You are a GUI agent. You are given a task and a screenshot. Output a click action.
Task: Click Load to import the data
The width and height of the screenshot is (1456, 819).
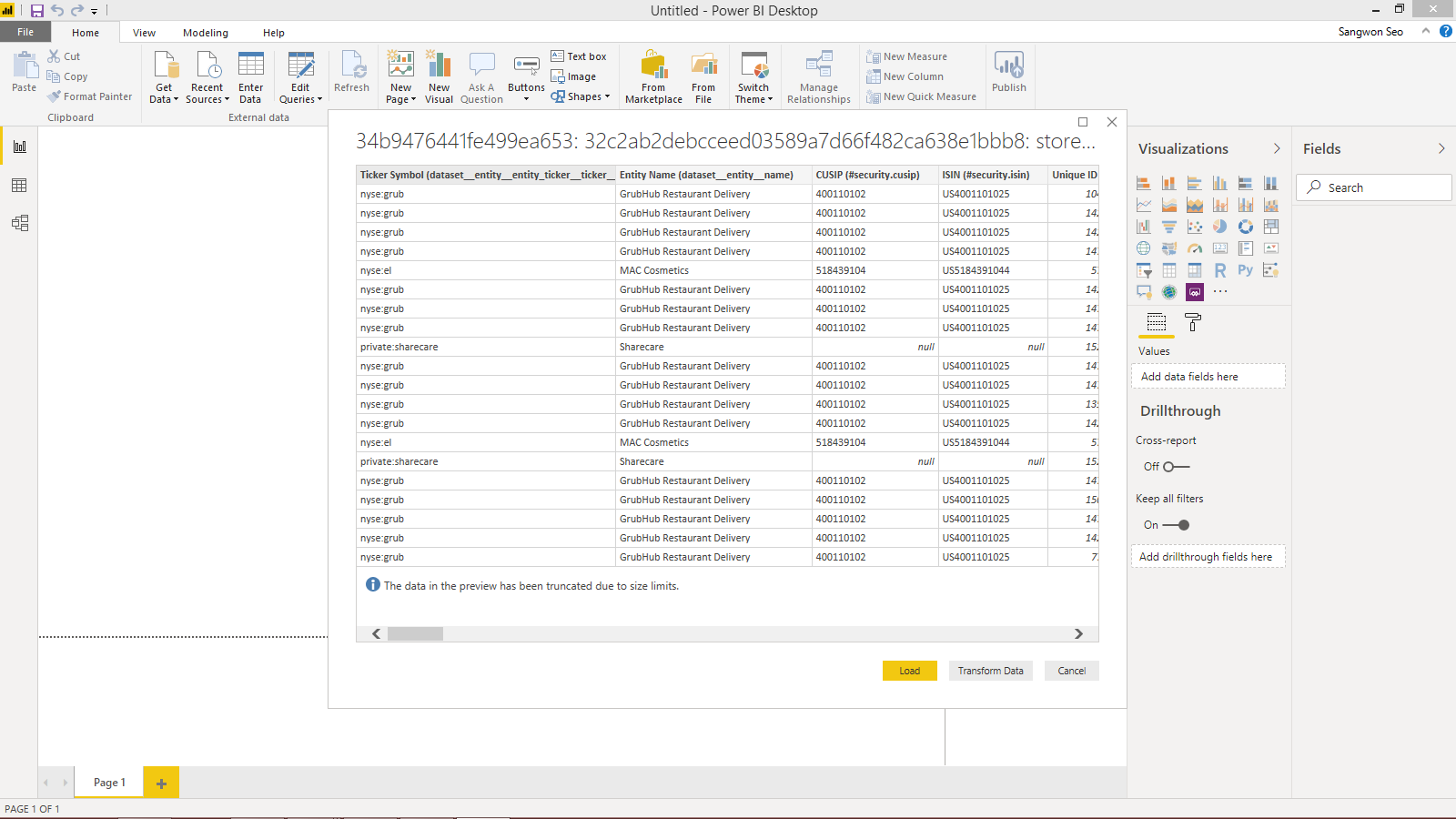(x=910, y=671)
